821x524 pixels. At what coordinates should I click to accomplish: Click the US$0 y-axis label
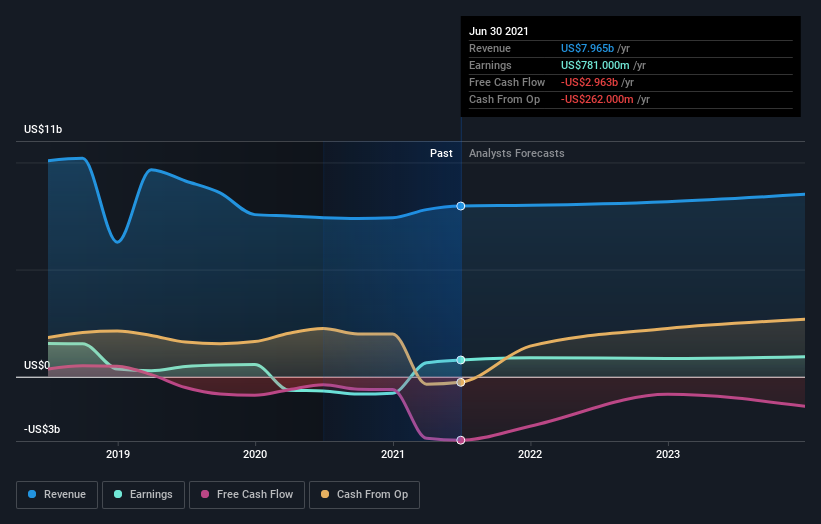pos(37,365)
